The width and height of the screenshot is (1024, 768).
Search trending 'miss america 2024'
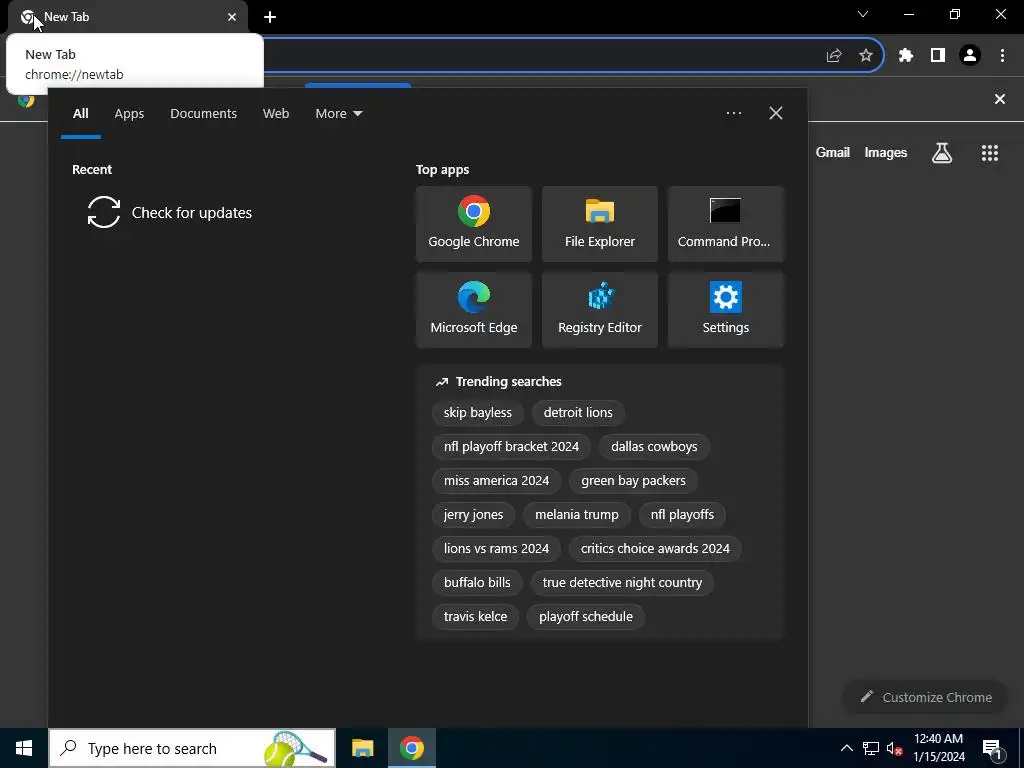click(496, 481)
